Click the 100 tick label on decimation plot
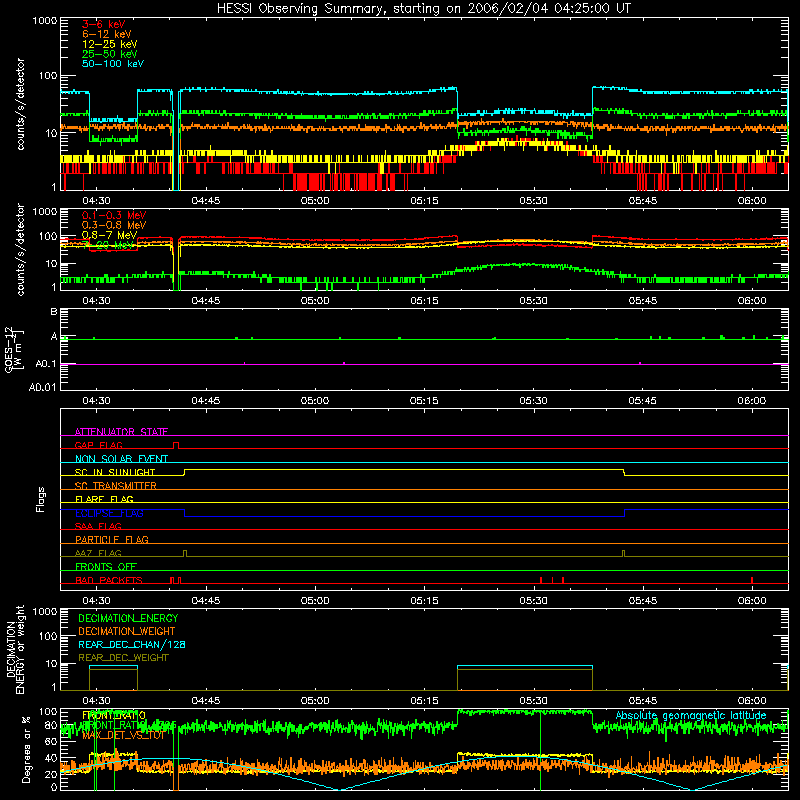Image resolution: width=800 pixels, height=800 pixels. [48, 636]
